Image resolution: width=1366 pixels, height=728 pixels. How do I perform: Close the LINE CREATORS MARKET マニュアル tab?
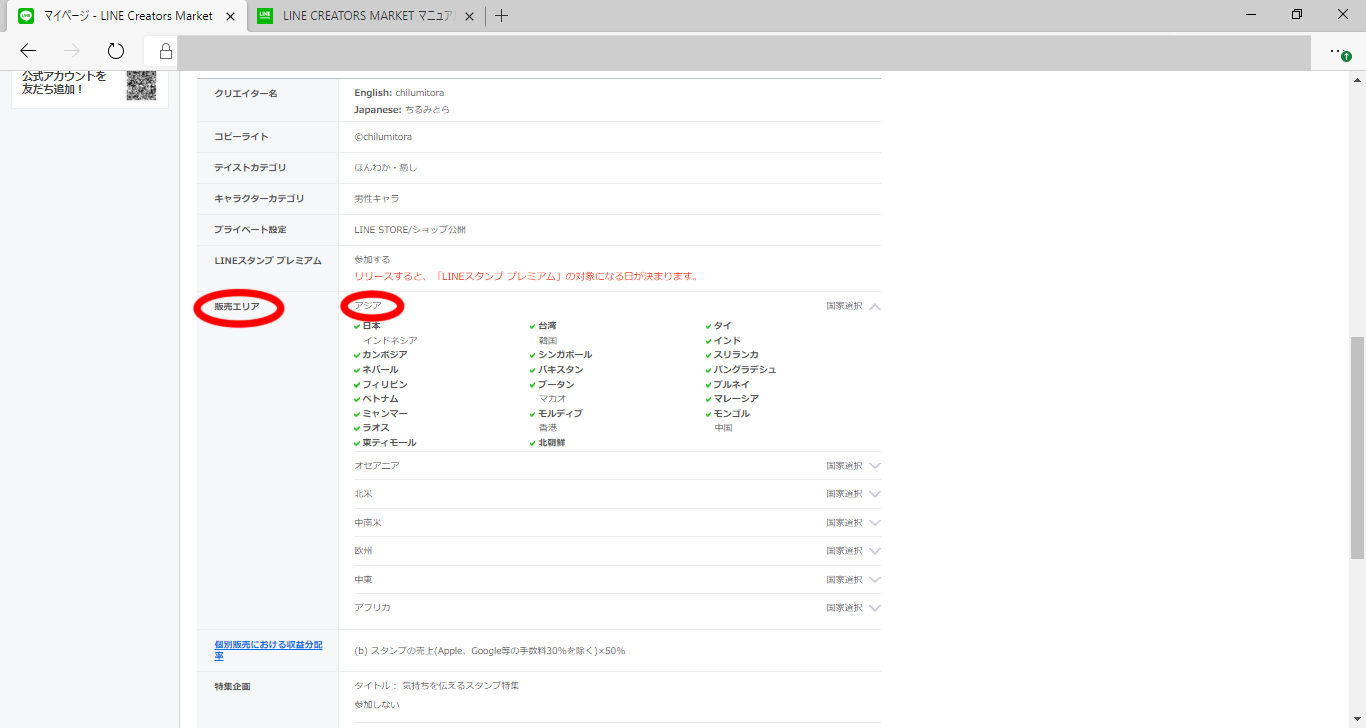pos(469,16)
